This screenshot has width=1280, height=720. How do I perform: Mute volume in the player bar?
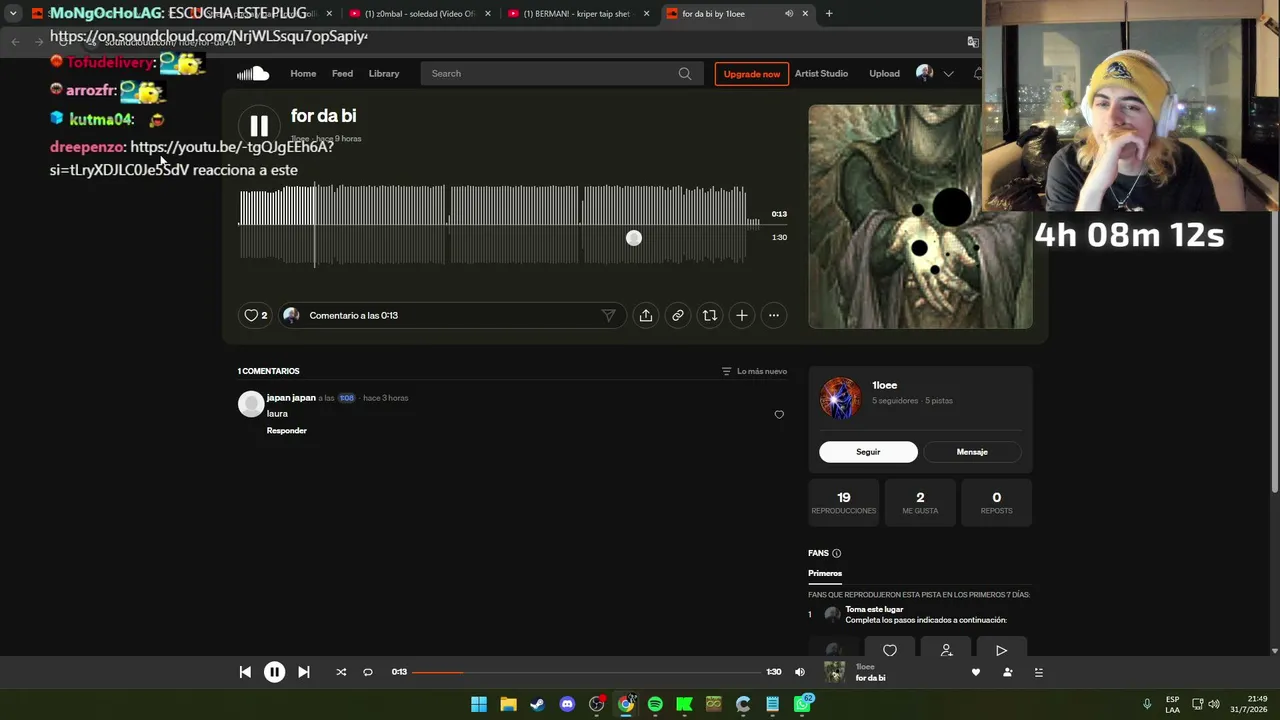coord(800,672)
